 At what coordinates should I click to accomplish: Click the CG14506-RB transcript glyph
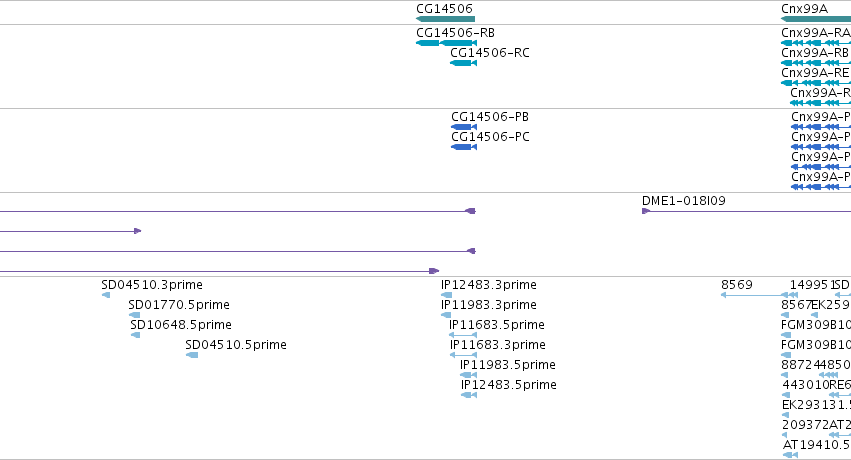(446, 43)
